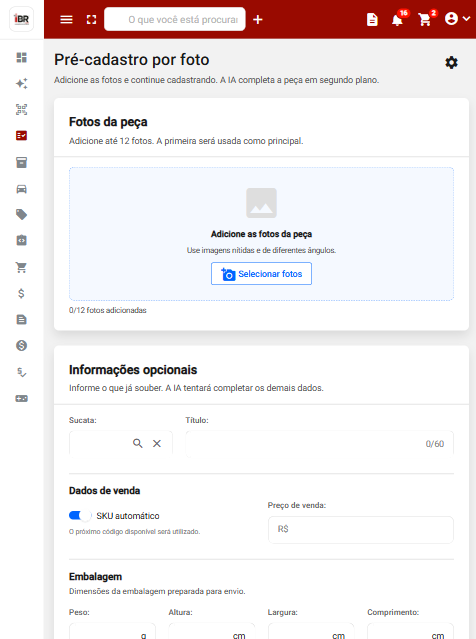Focus the Preço de venda field
This screenshot has height=639, width=476.
click(361, 529)
